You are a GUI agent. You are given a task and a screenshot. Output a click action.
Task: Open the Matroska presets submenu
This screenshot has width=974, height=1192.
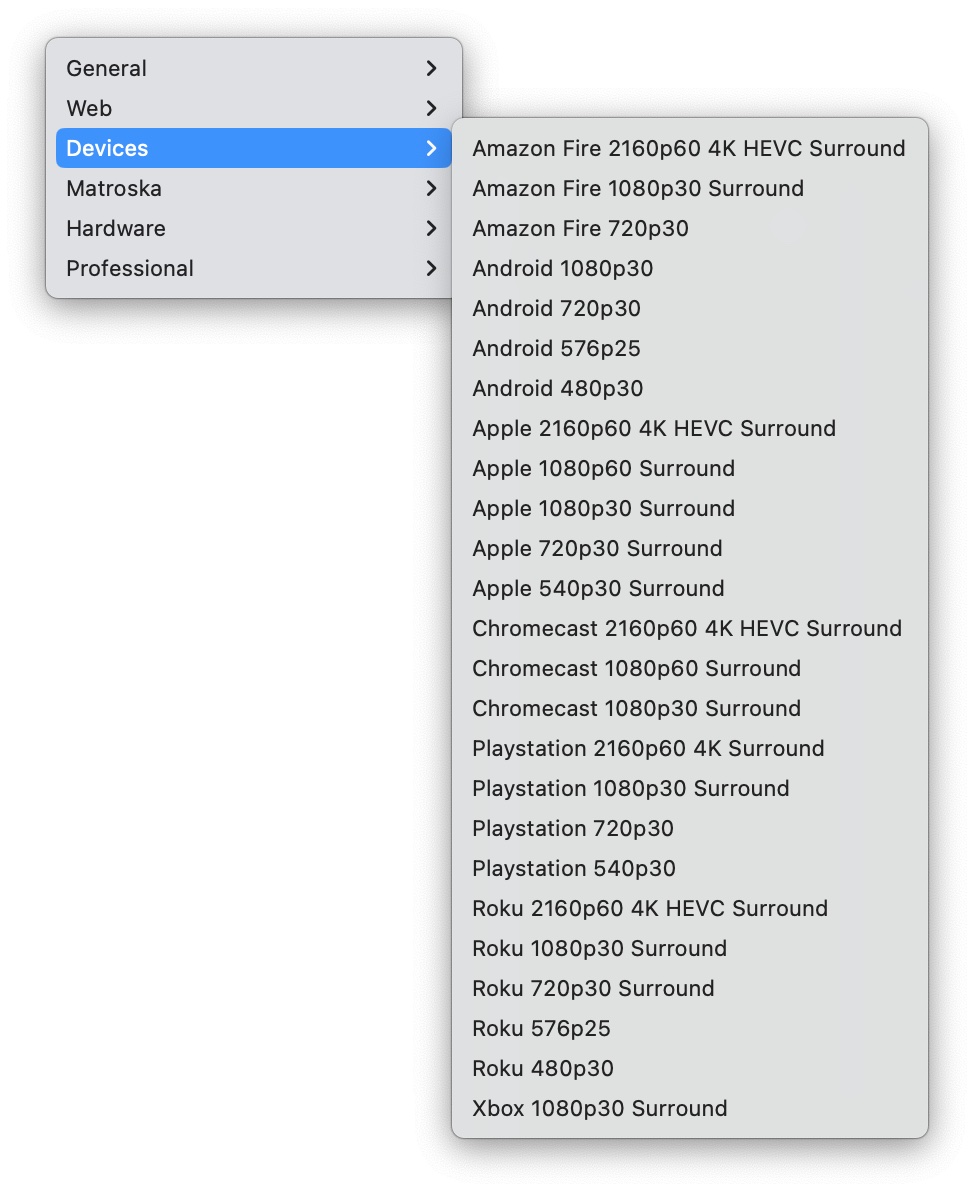(253, 188)
